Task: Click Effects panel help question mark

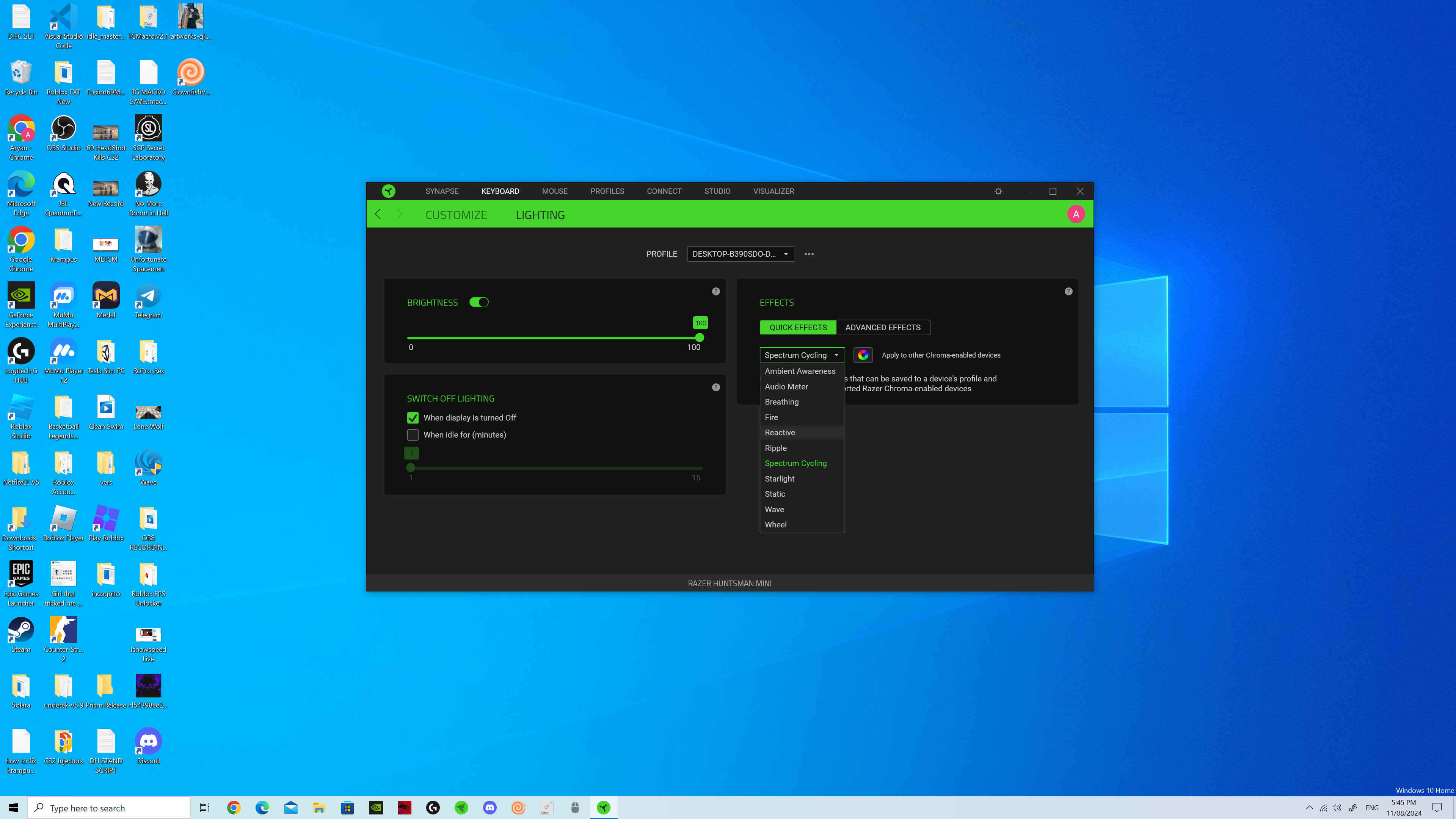Action: pos(1068,292)
